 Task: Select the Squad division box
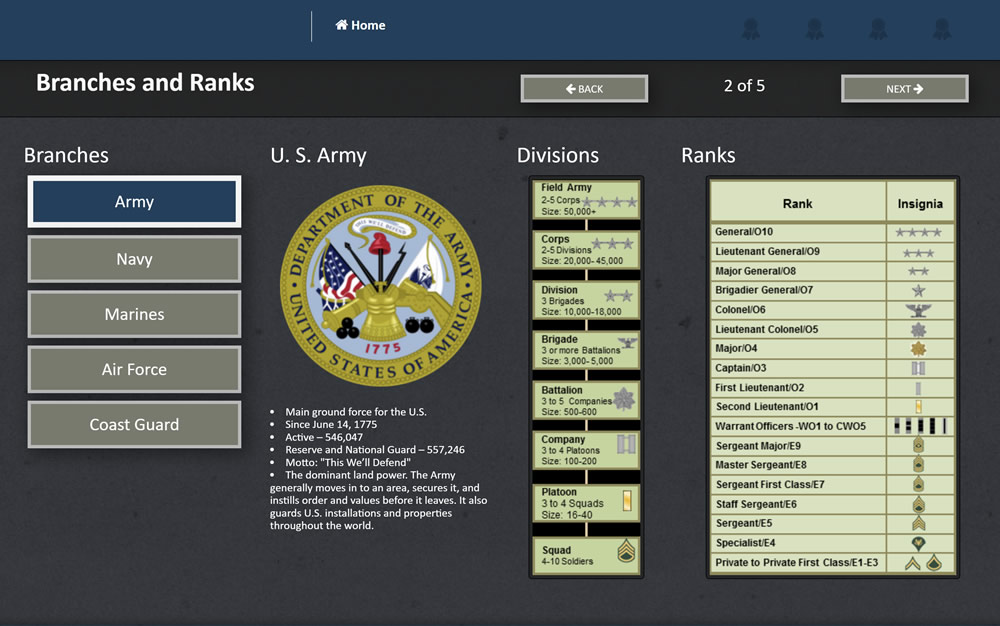coord(586,555)
